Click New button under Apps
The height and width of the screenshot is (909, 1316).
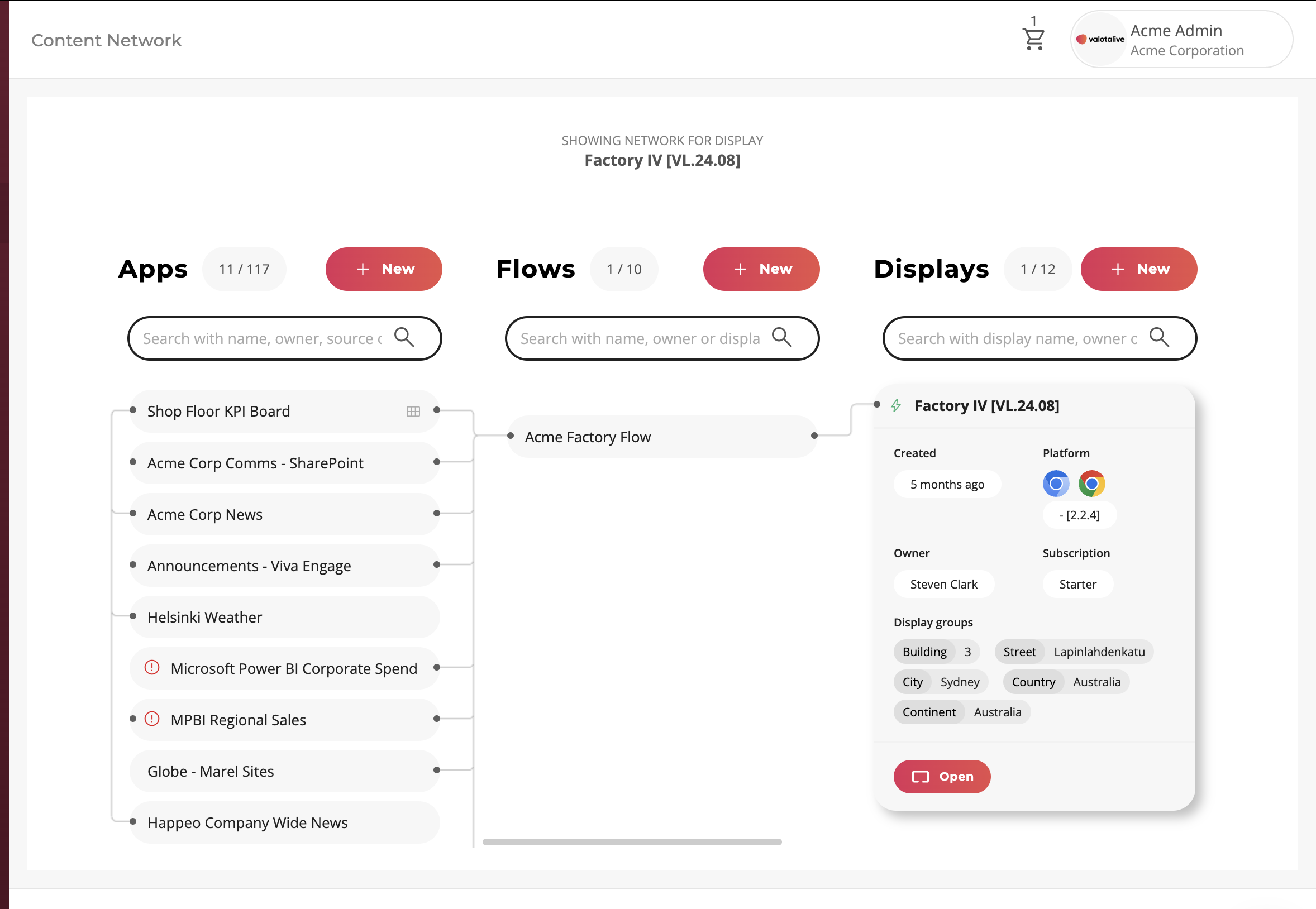383,269
